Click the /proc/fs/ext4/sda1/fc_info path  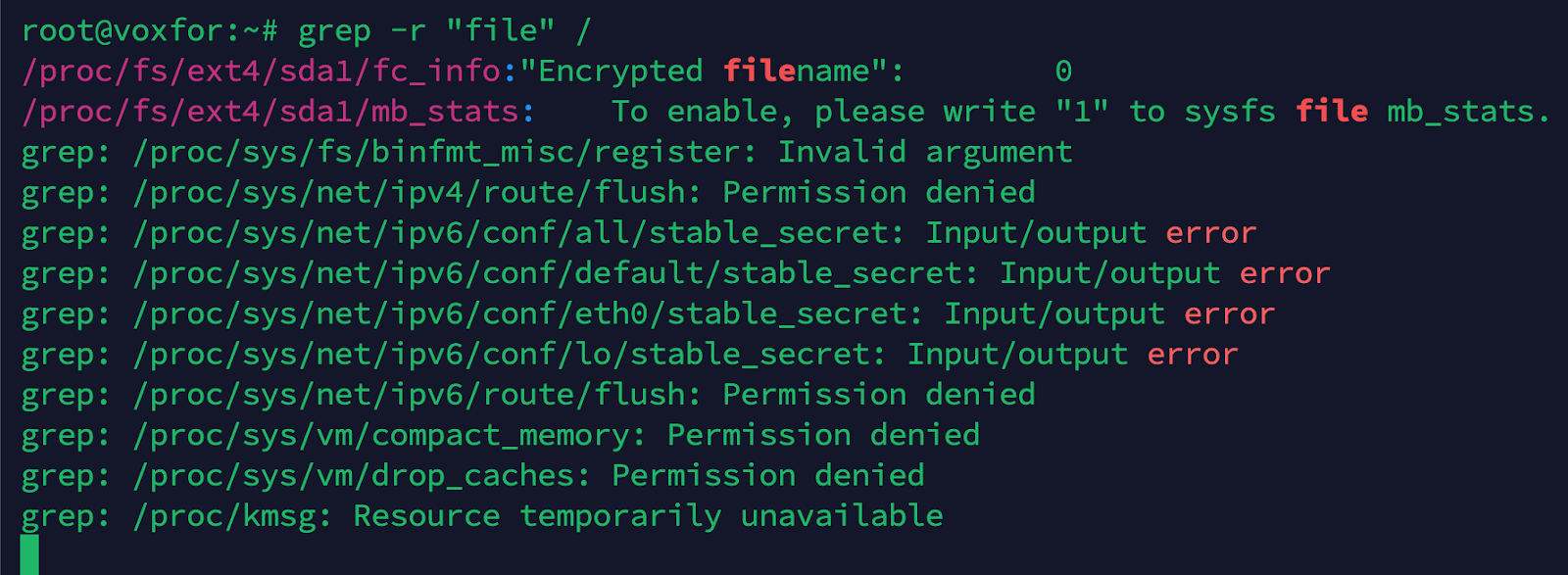tap(262, 72)
